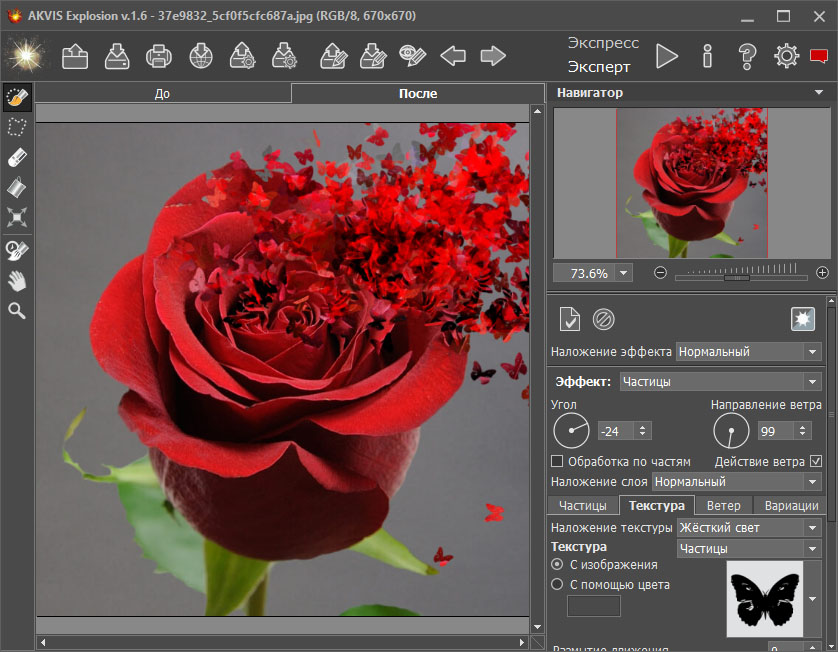
Task: Click the explosion effect star icon button
Action: pos(803,319)
